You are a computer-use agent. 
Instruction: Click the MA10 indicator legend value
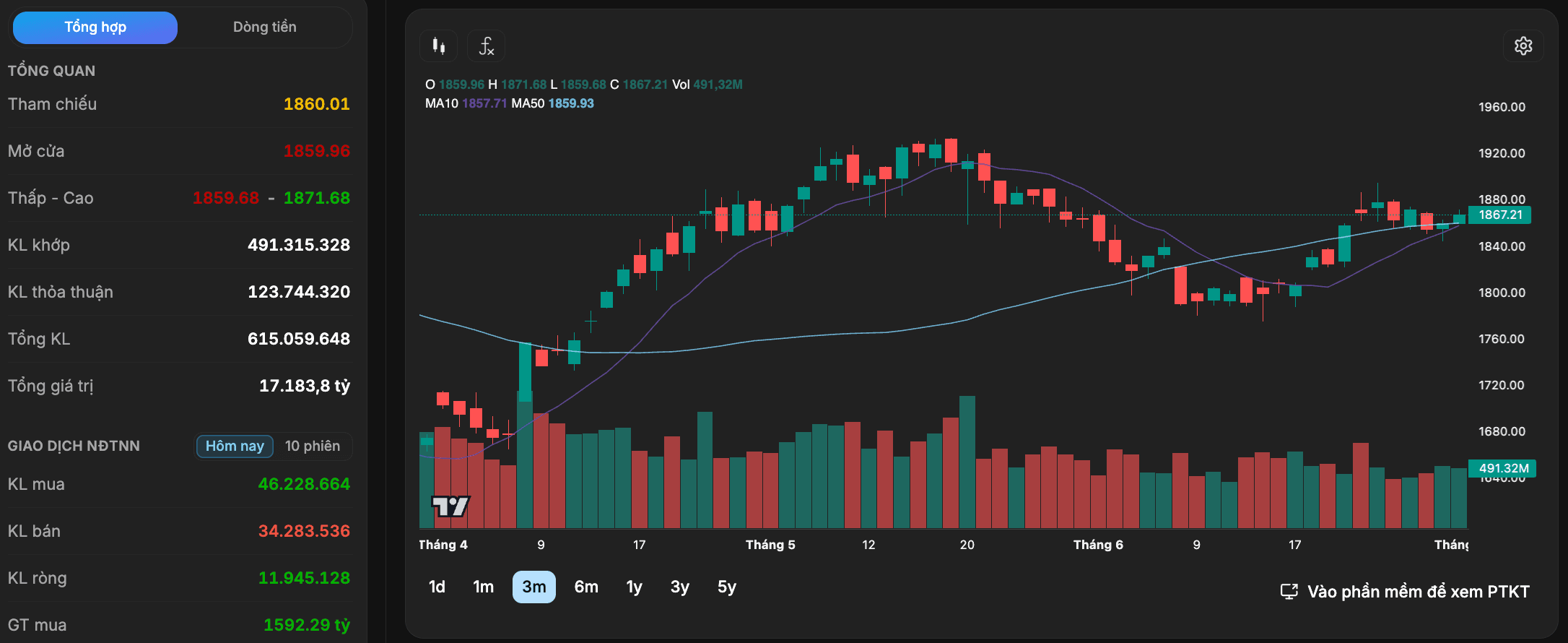(484, 103)
